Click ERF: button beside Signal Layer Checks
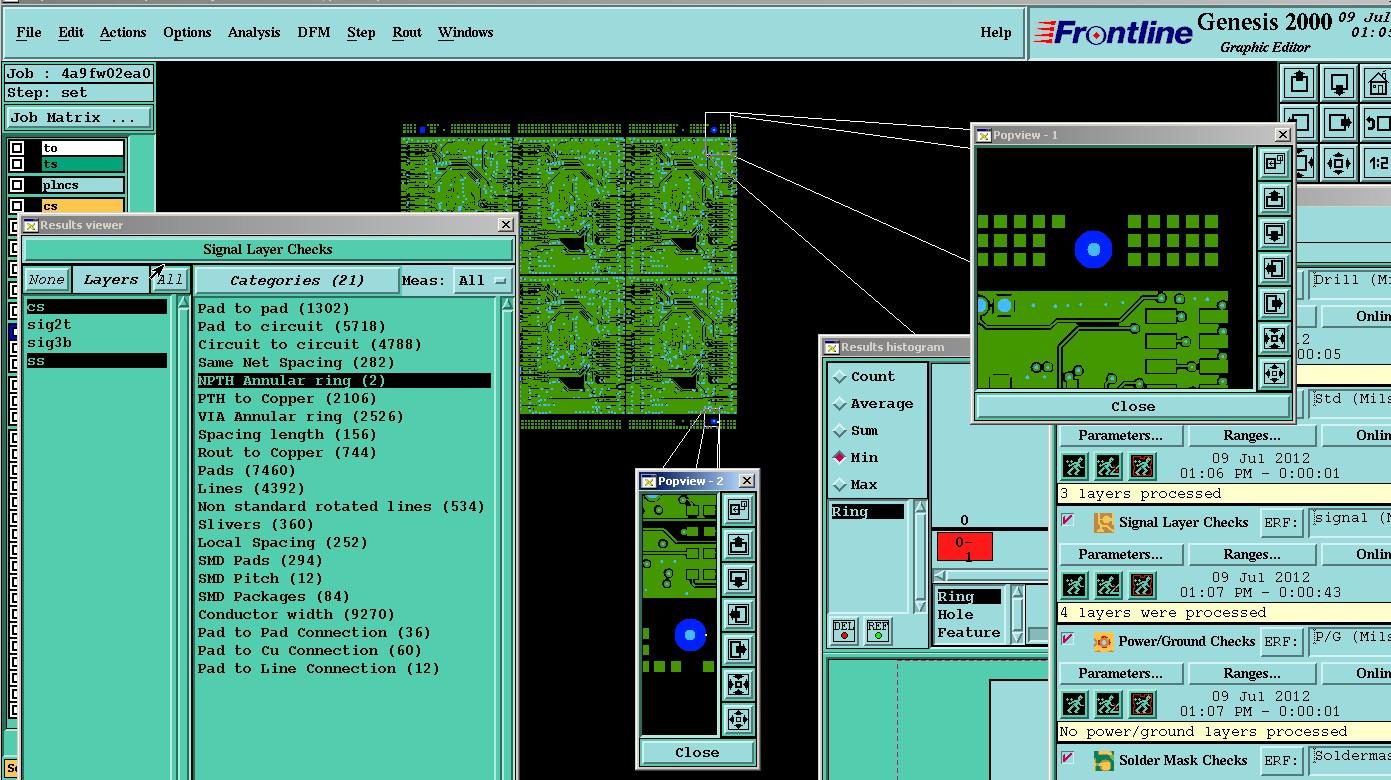The width and height of the screenshot is (1391, 780). pos(1281,522)
